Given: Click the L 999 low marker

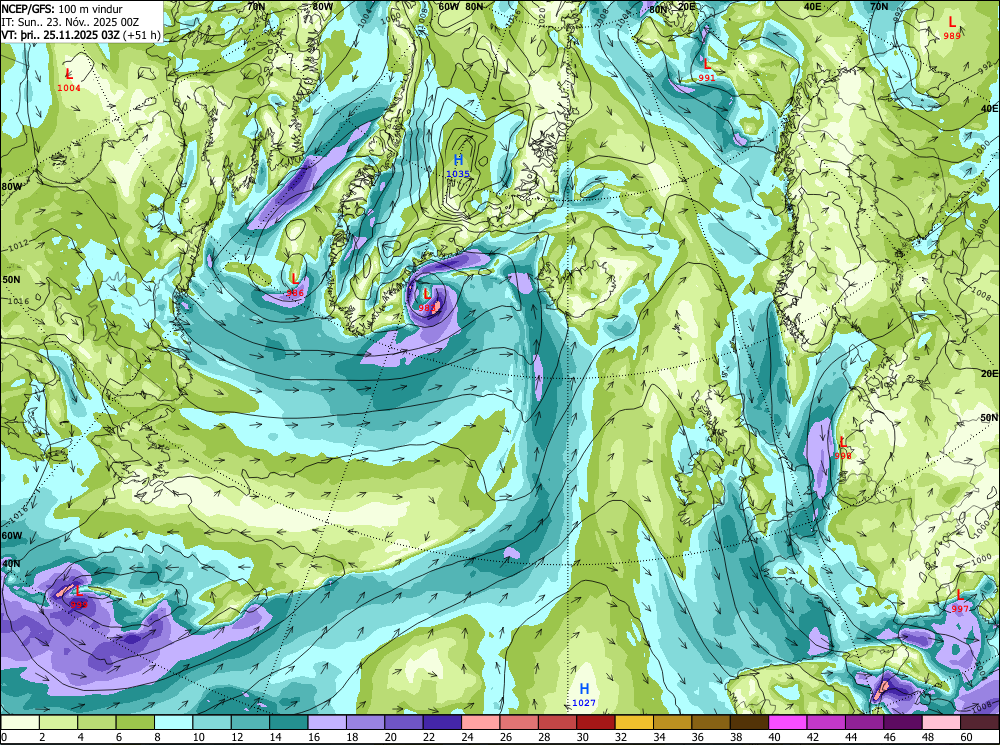Looking at the screenshot, I should (78, 597).
